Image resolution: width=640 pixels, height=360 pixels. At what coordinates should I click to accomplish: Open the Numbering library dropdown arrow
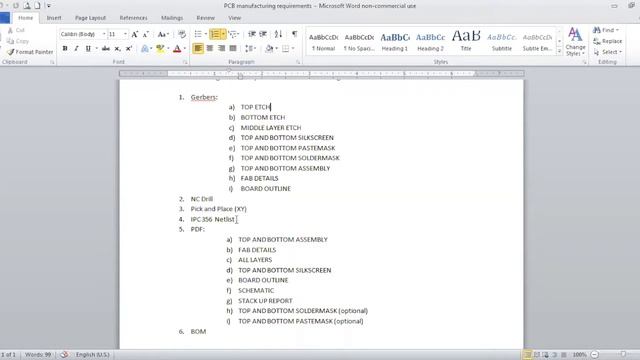click(223, 34)
